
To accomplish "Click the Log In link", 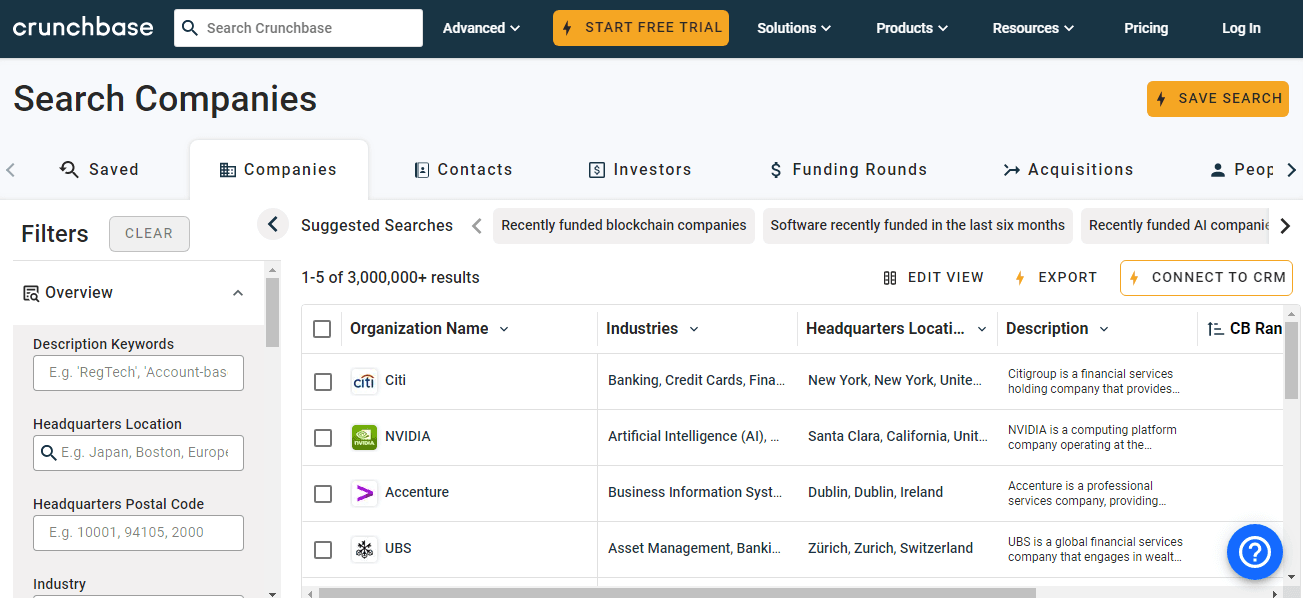I will tap(1241, 28).
